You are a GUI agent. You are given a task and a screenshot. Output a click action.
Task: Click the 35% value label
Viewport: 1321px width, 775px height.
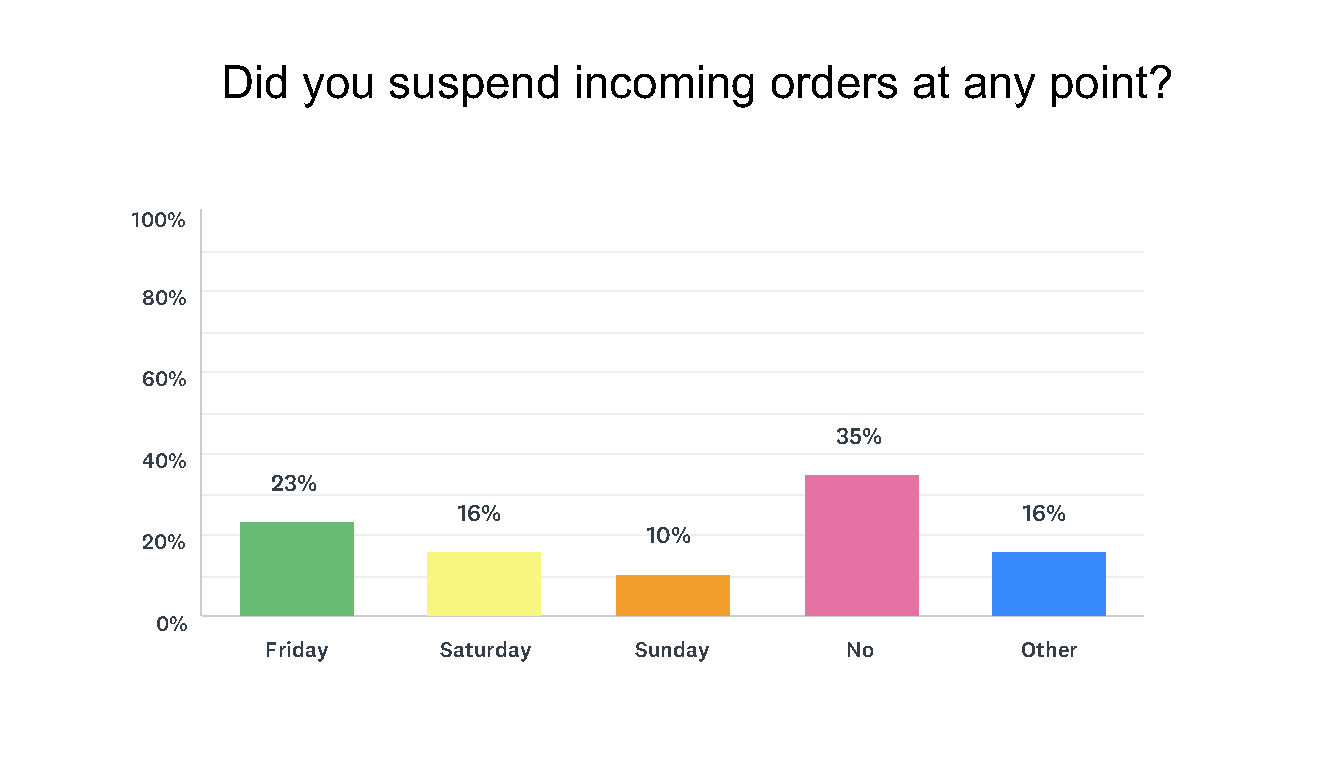tap(859, 437)
